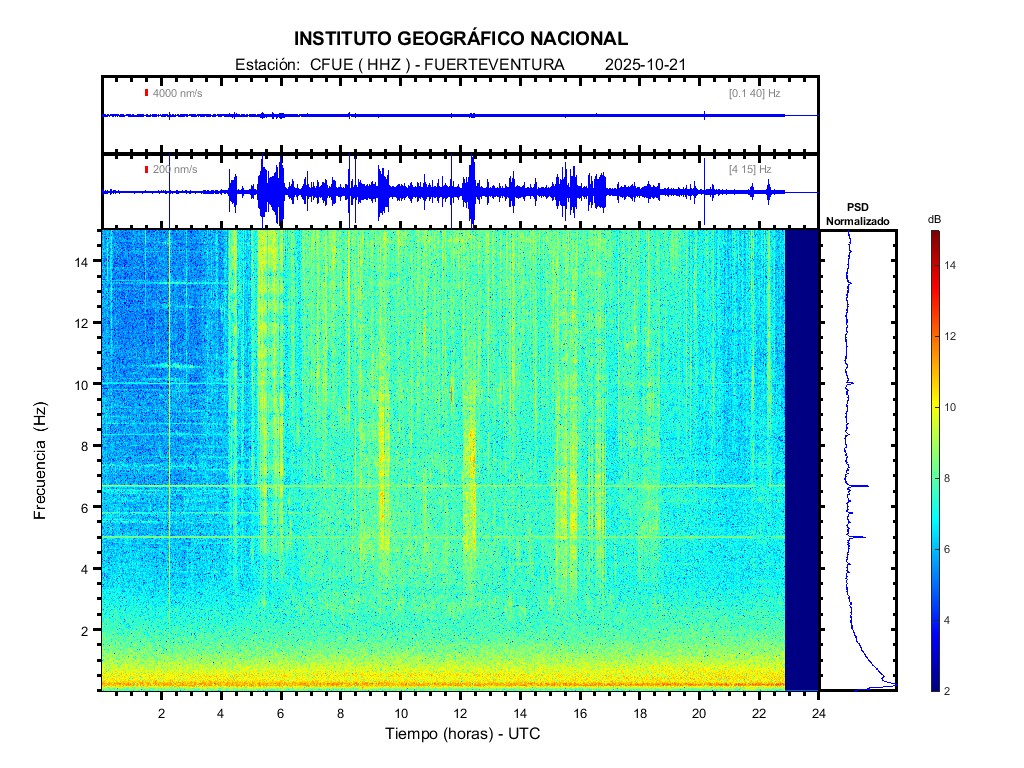Click the dark blue data gap block

[801, 460]
